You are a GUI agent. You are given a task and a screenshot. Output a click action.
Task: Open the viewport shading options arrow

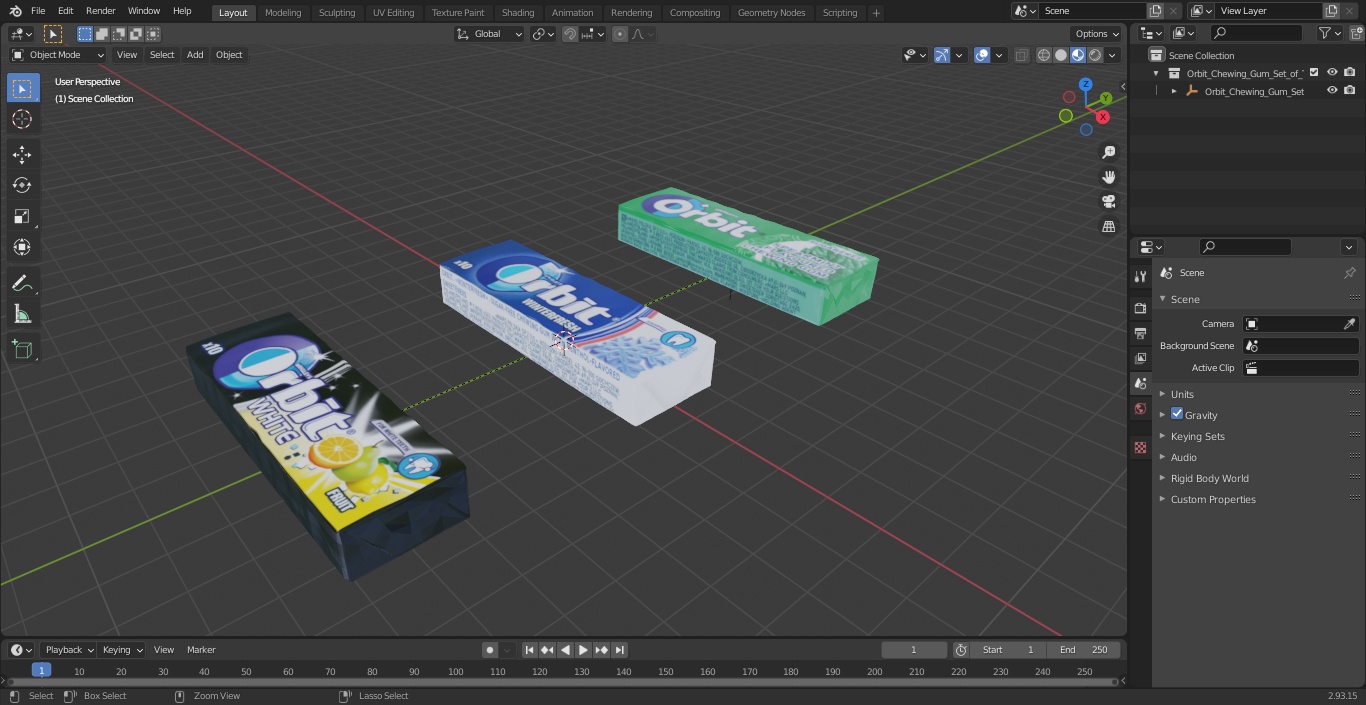pos(1112,55)
